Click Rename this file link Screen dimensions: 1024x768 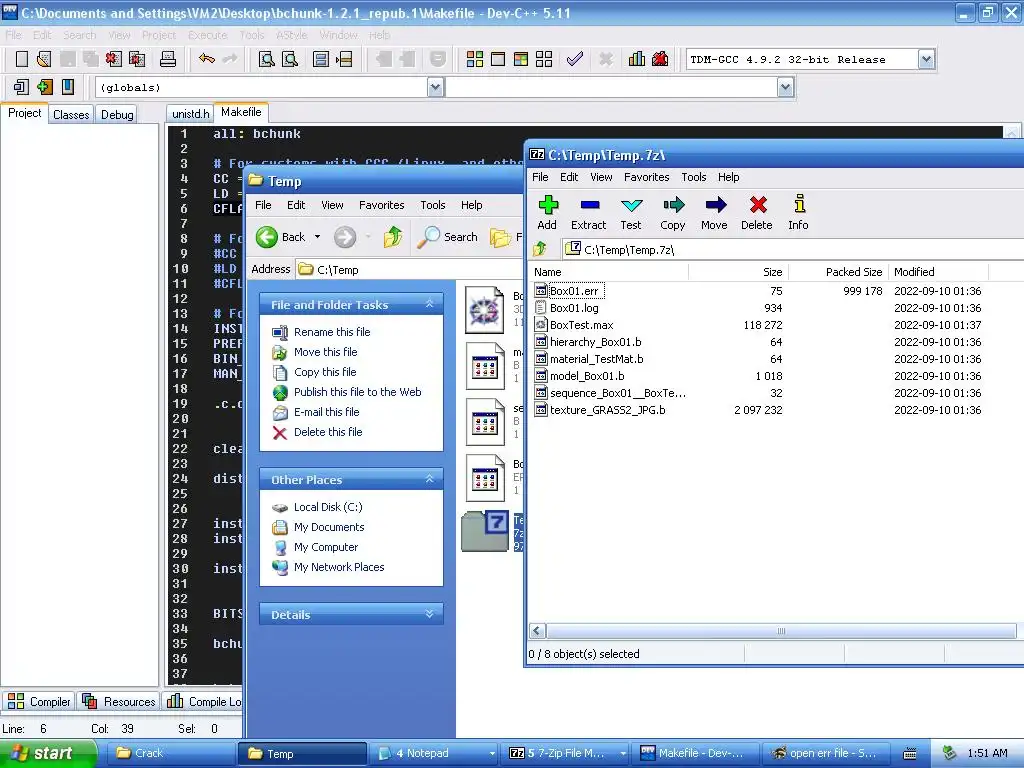point(332,332)
